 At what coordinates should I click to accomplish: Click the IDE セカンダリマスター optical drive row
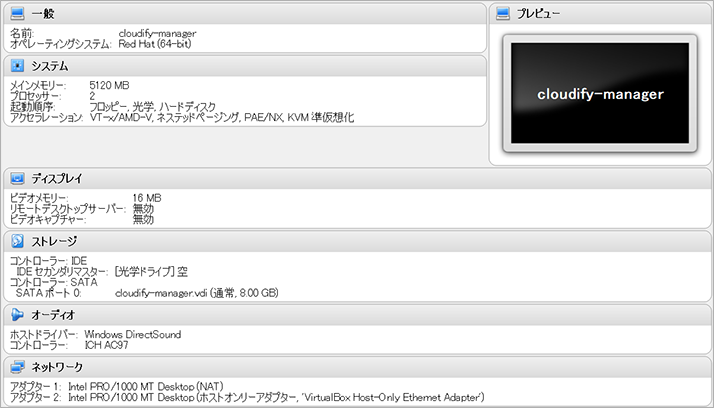[102, 272]
